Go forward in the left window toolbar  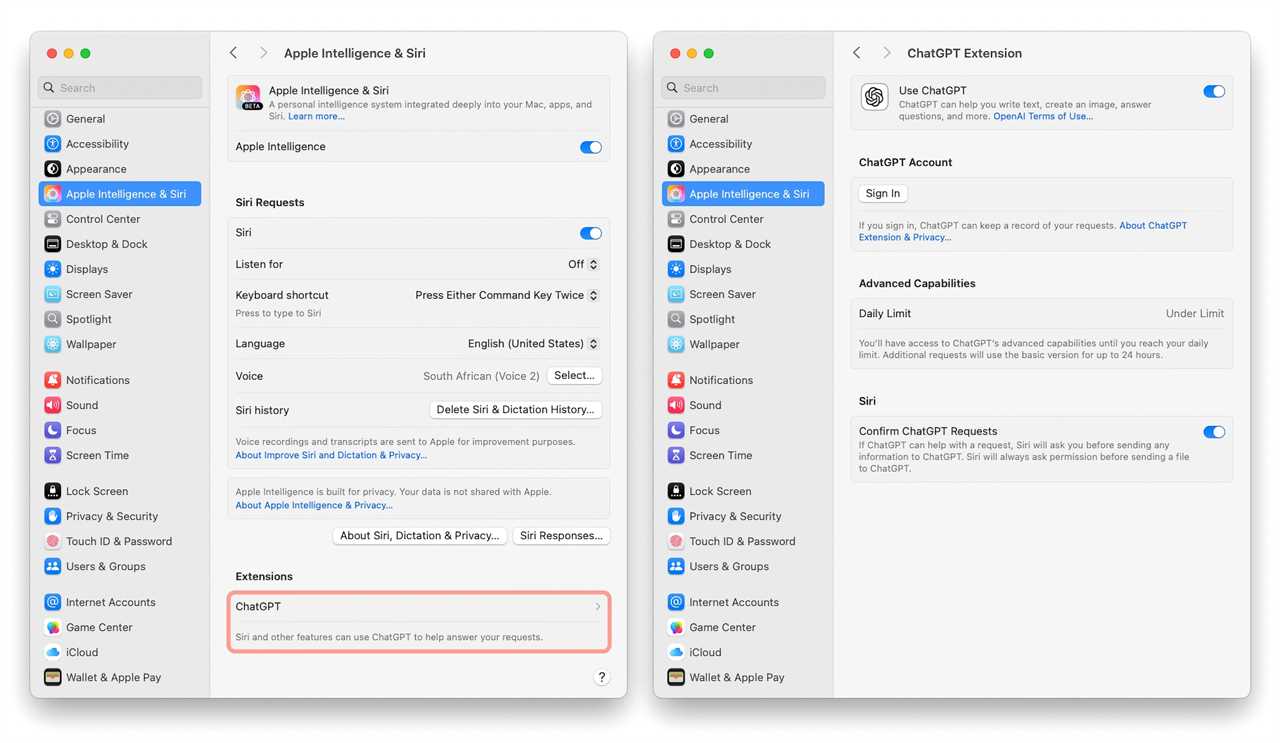[263, 53]
